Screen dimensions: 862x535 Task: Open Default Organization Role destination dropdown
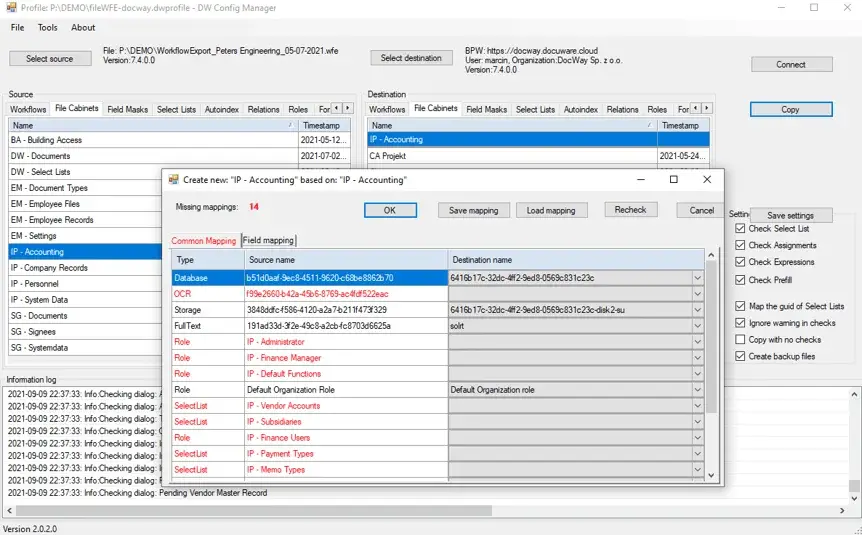pos(697,389)
